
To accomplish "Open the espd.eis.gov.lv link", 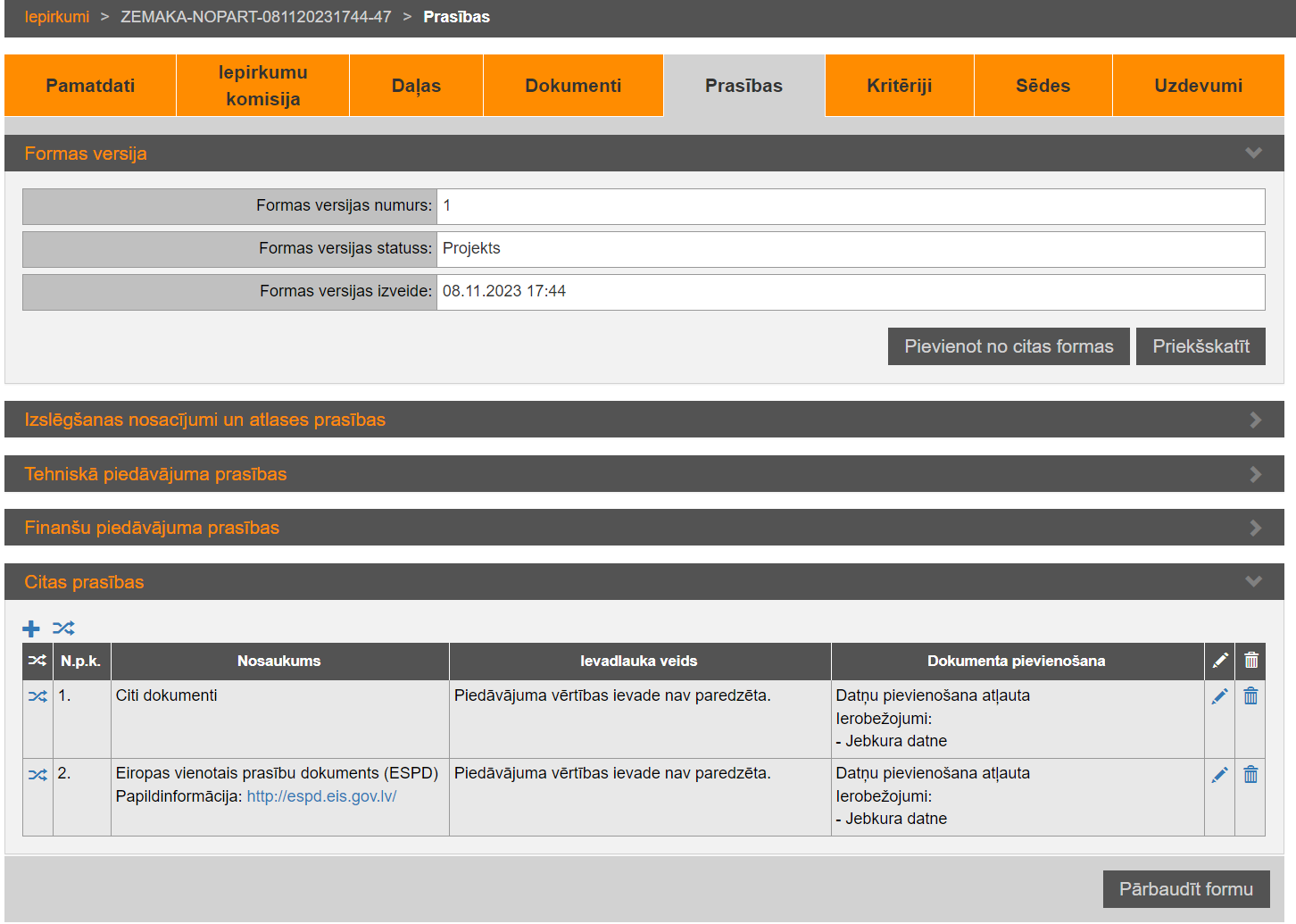I will [321, 796].
